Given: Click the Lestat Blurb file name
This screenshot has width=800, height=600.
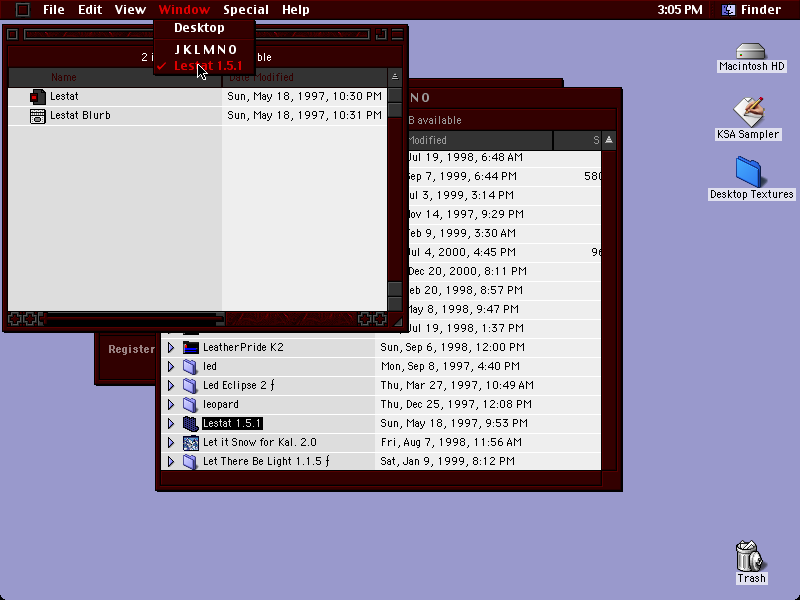Looking at the screenshot, I should click(80, 115).
